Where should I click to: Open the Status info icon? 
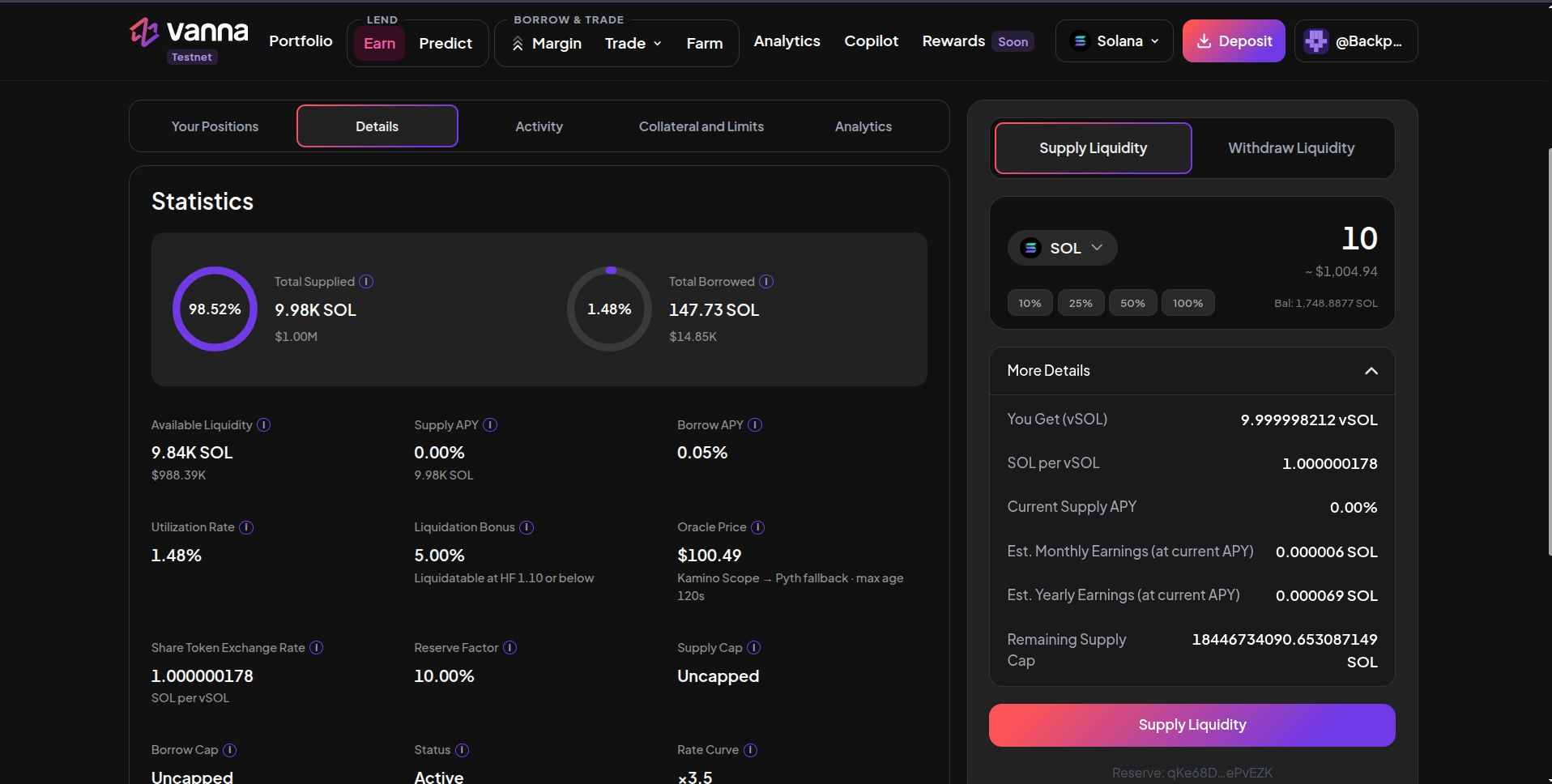click(x=463, y=750)
